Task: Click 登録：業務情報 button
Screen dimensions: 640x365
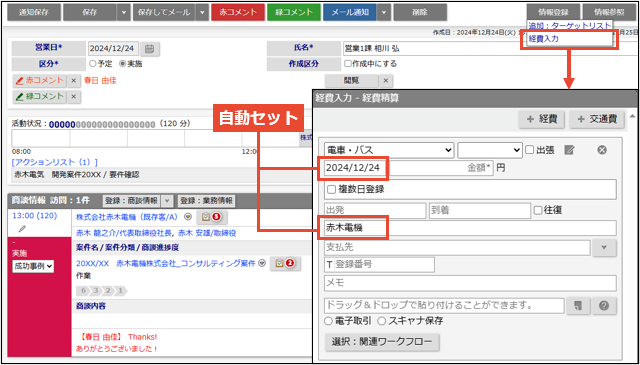Action: [x=207, y=200]
